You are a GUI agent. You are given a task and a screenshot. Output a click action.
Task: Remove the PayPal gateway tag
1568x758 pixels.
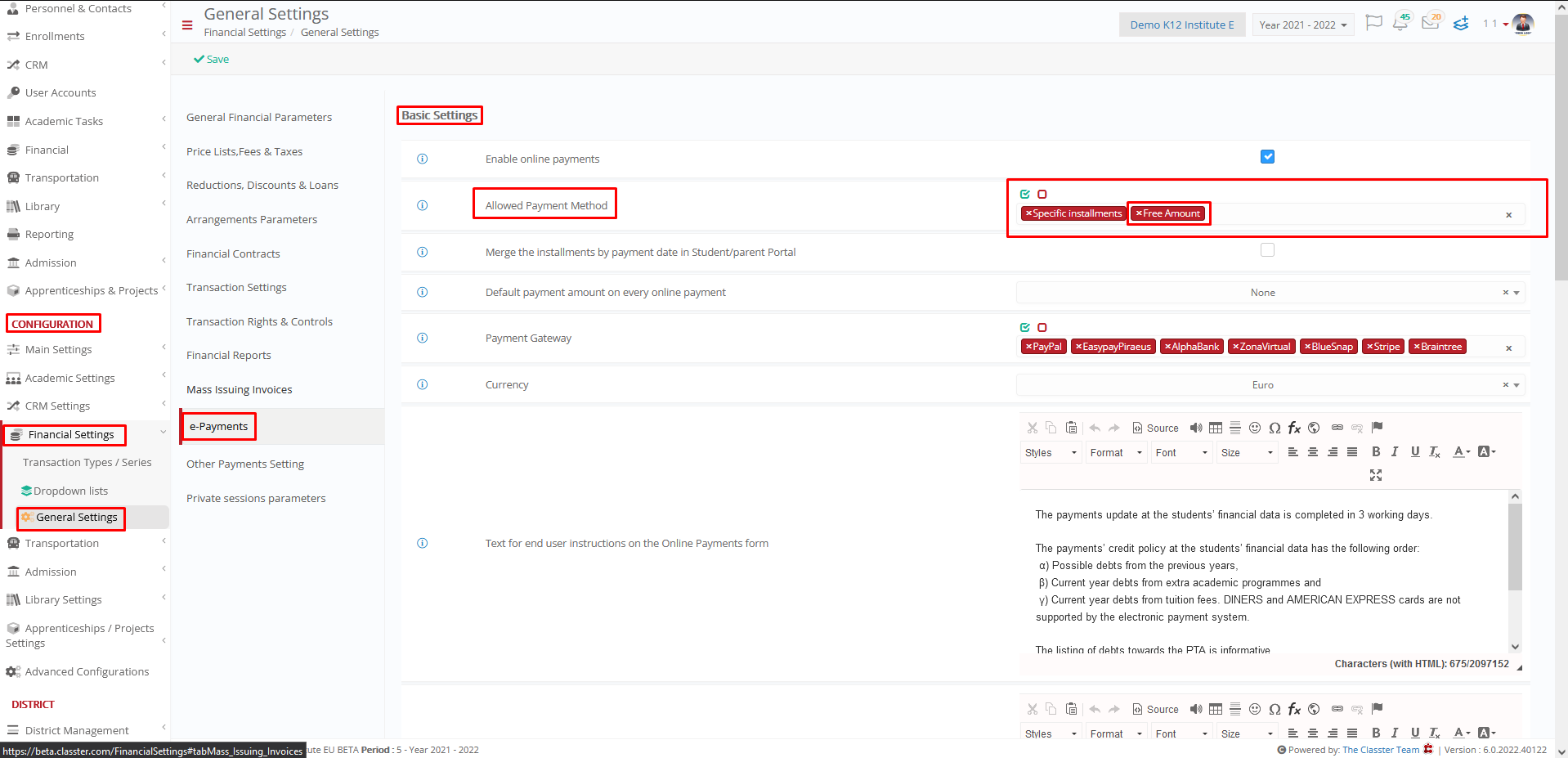[x=1028, y=347]
